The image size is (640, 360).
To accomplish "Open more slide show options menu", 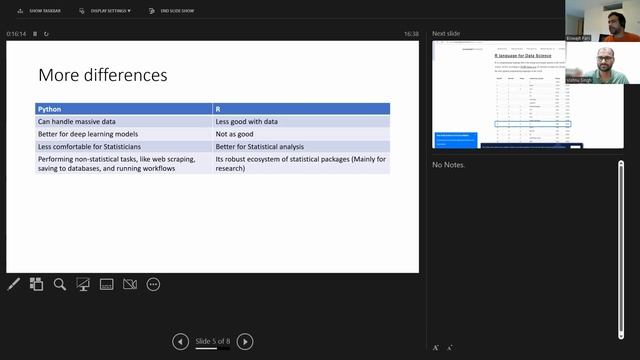I will click(153, 284).
